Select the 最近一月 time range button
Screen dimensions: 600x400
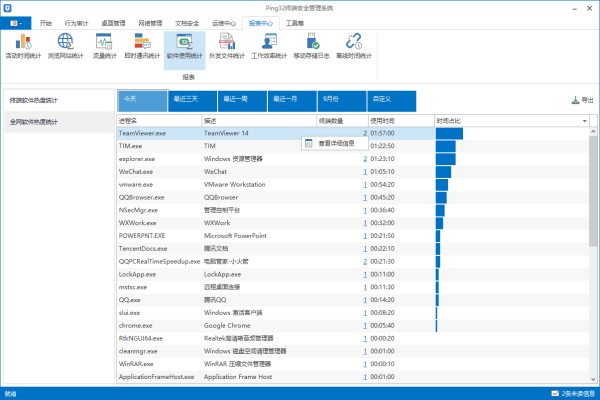pyautogui.click(x=292, y=101)
